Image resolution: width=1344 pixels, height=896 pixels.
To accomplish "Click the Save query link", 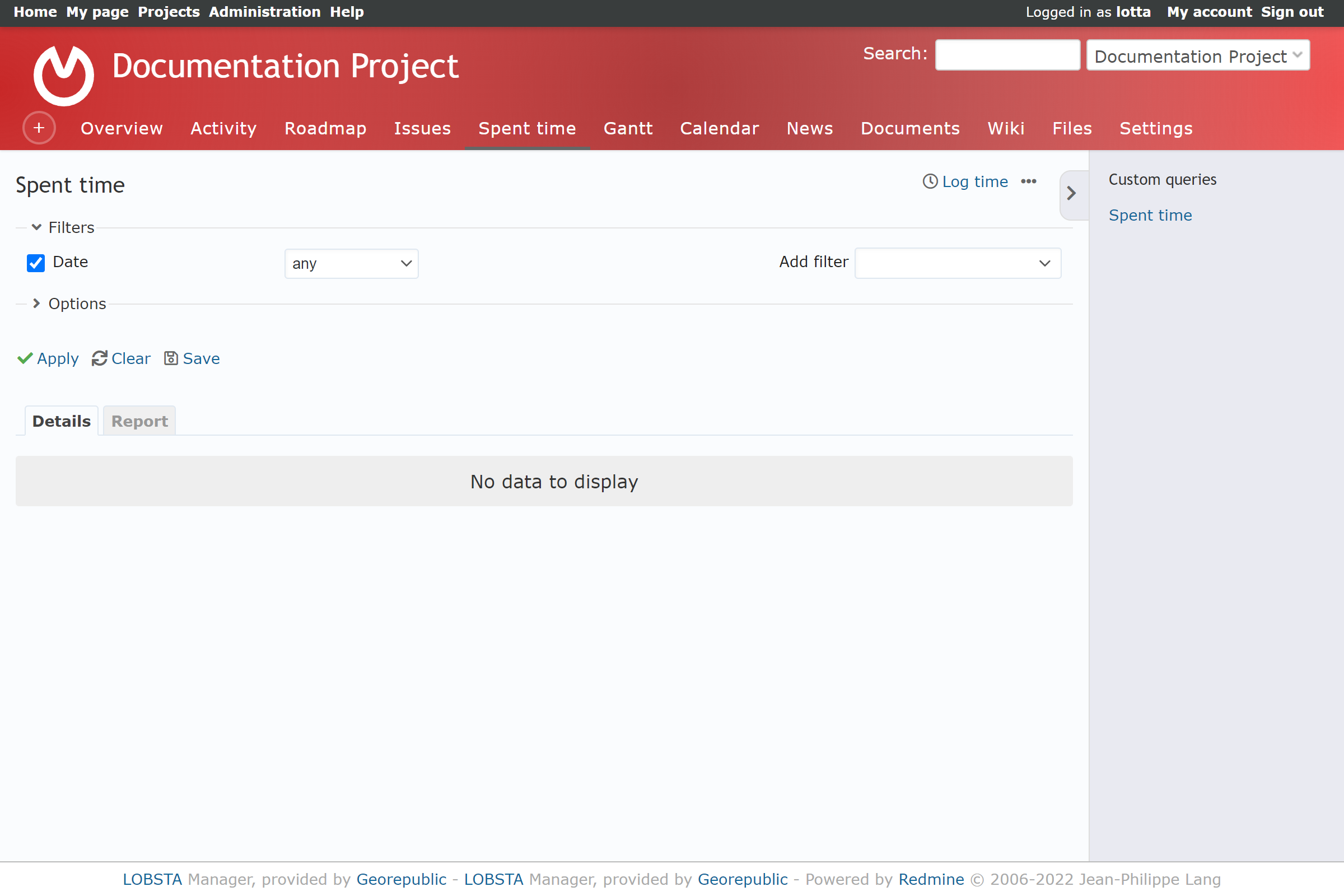I will click(201, 358).
